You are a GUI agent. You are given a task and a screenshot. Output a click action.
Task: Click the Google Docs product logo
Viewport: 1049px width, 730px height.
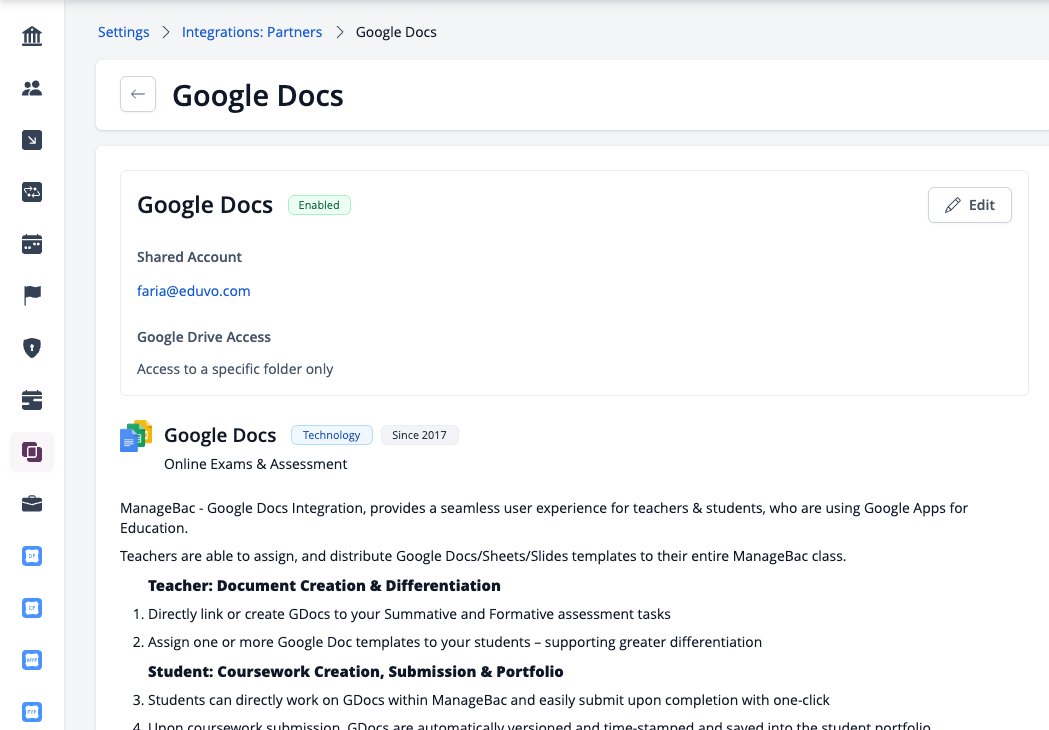(136, 436)
